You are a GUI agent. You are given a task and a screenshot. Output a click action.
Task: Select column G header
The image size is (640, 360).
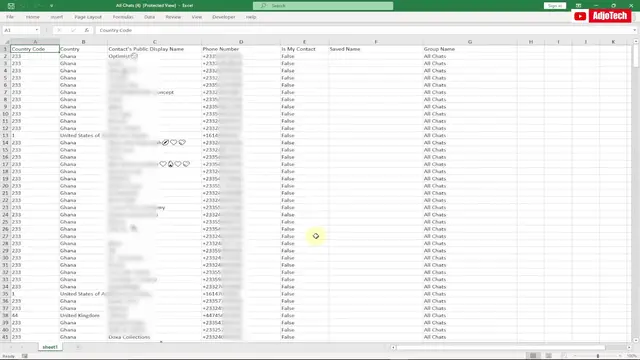pos(470,42)
